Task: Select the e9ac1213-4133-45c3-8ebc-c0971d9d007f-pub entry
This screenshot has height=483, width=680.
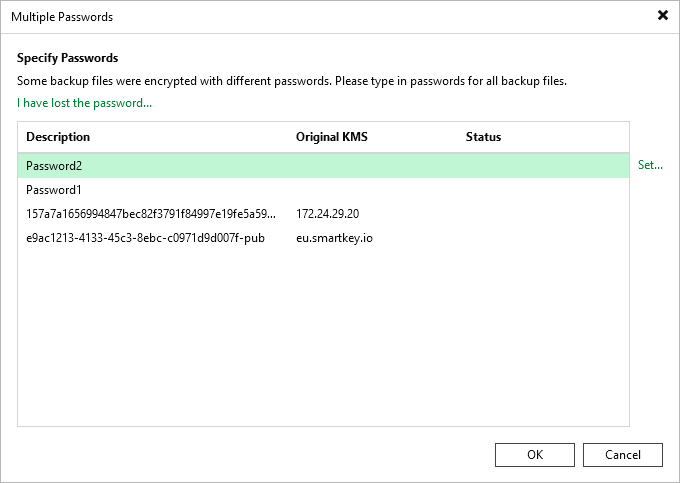Action: [145, 238]
